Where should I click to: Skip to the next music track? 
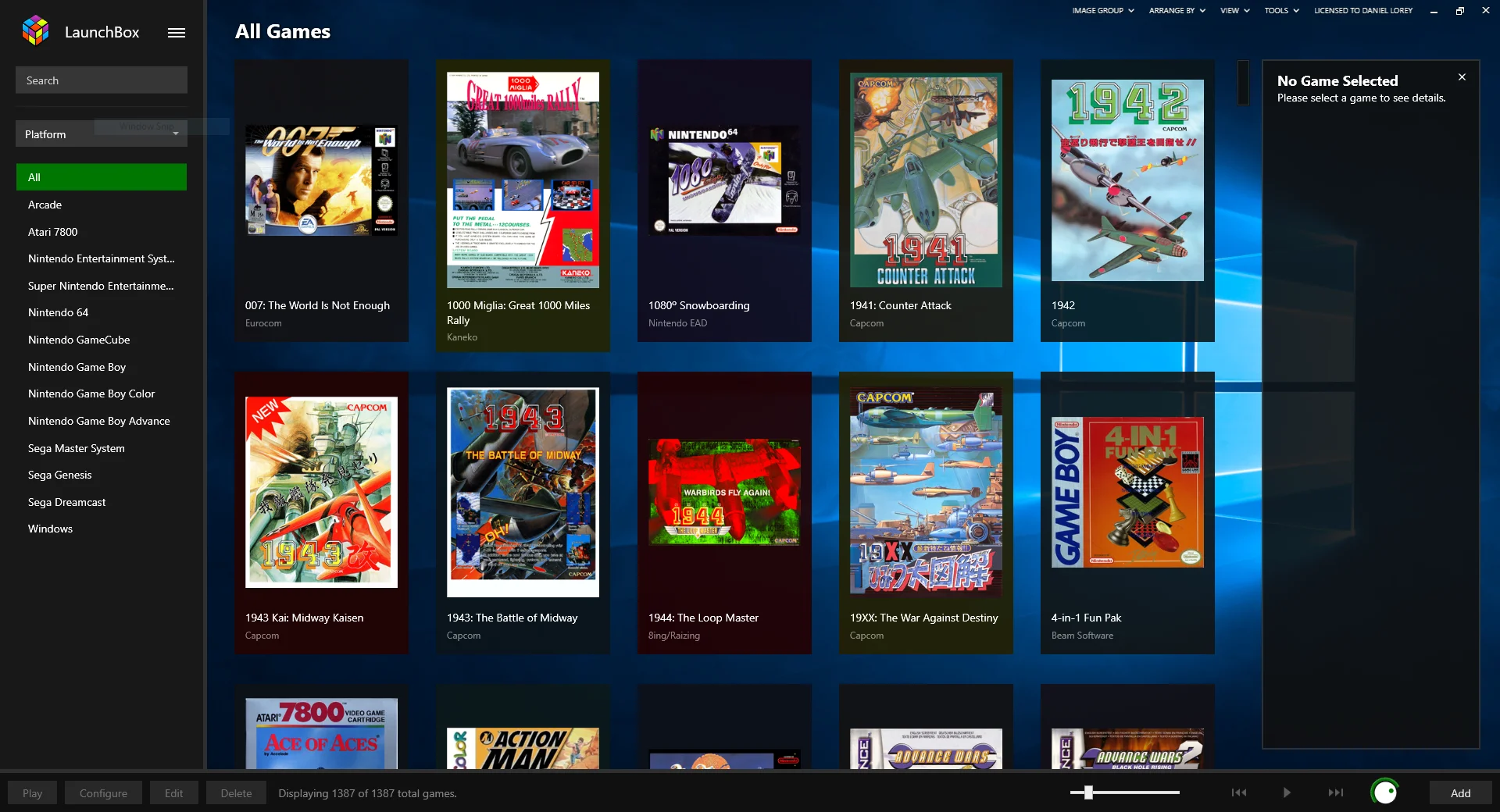coord(1336,792)
